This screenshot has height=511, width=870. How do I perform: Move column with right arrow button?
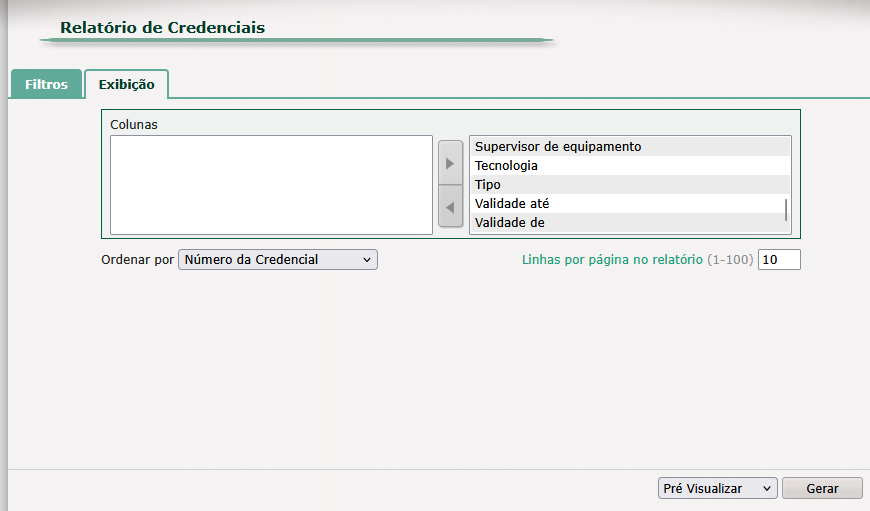pos(450,163)
